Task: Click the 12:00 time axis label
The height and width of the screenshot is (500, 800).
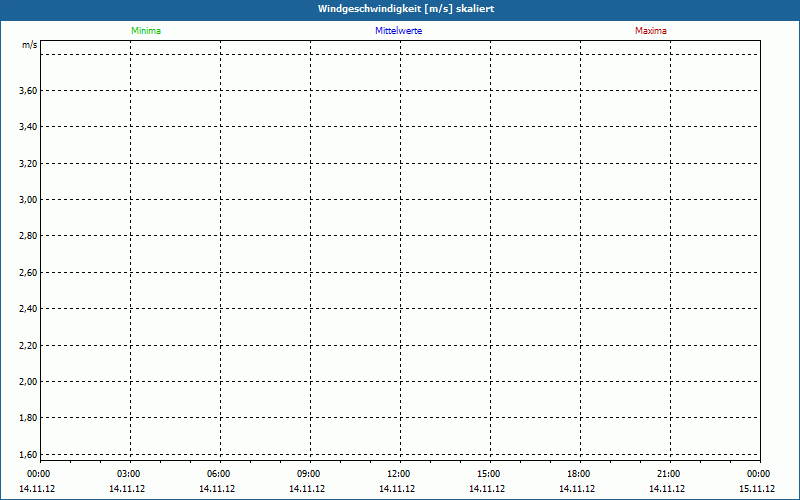Action: click(x=398, y=474)
